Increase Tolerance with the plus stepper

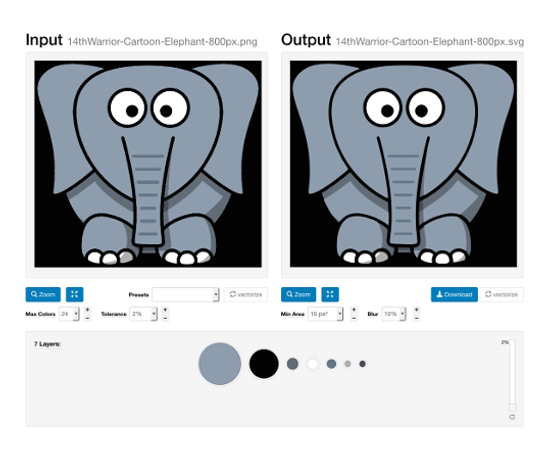click(165, 310)
